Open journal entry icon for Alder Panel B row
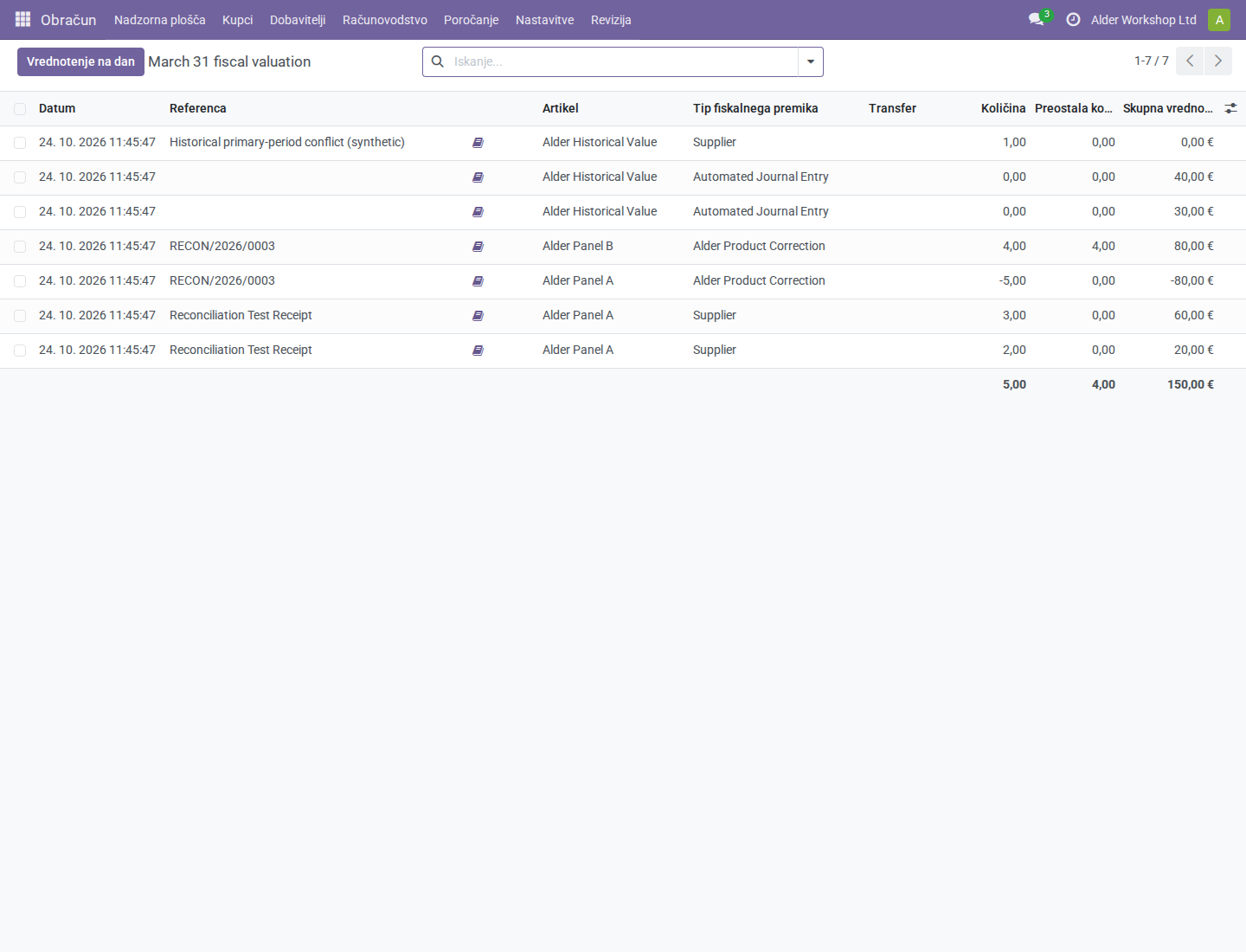 [x=478, y=247]
